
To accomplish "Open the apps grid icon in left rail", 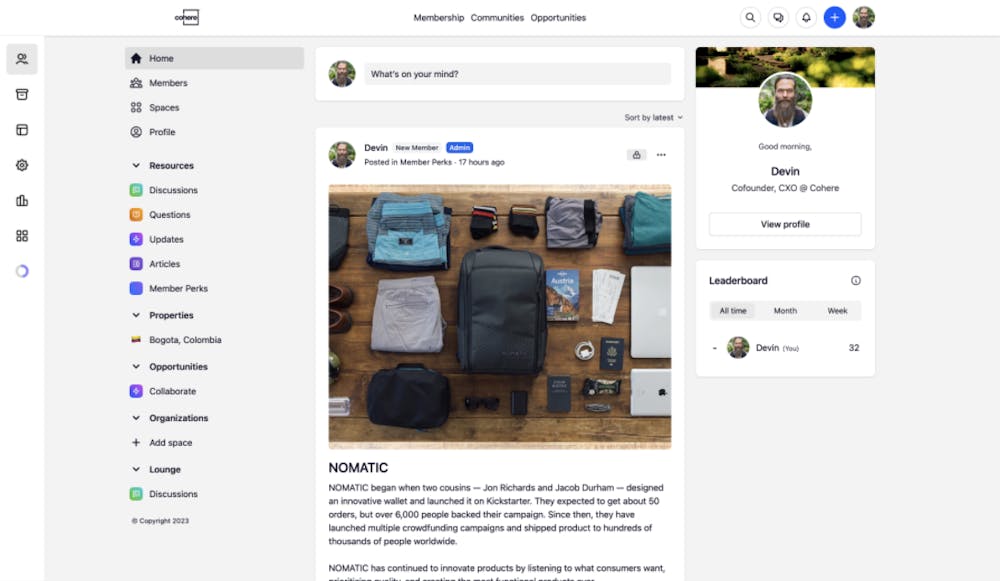I will (x=22, y=236).
